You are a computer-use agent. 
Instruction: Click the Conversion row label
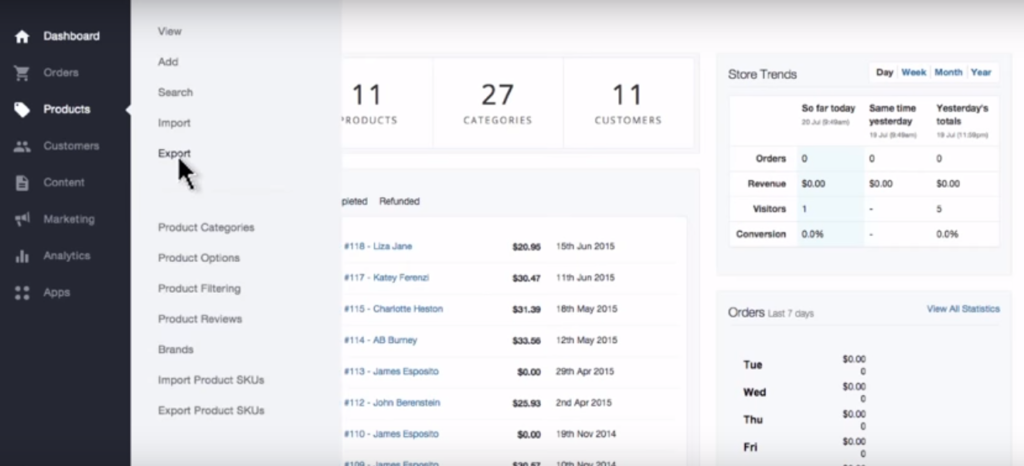(x=761, y=234)
